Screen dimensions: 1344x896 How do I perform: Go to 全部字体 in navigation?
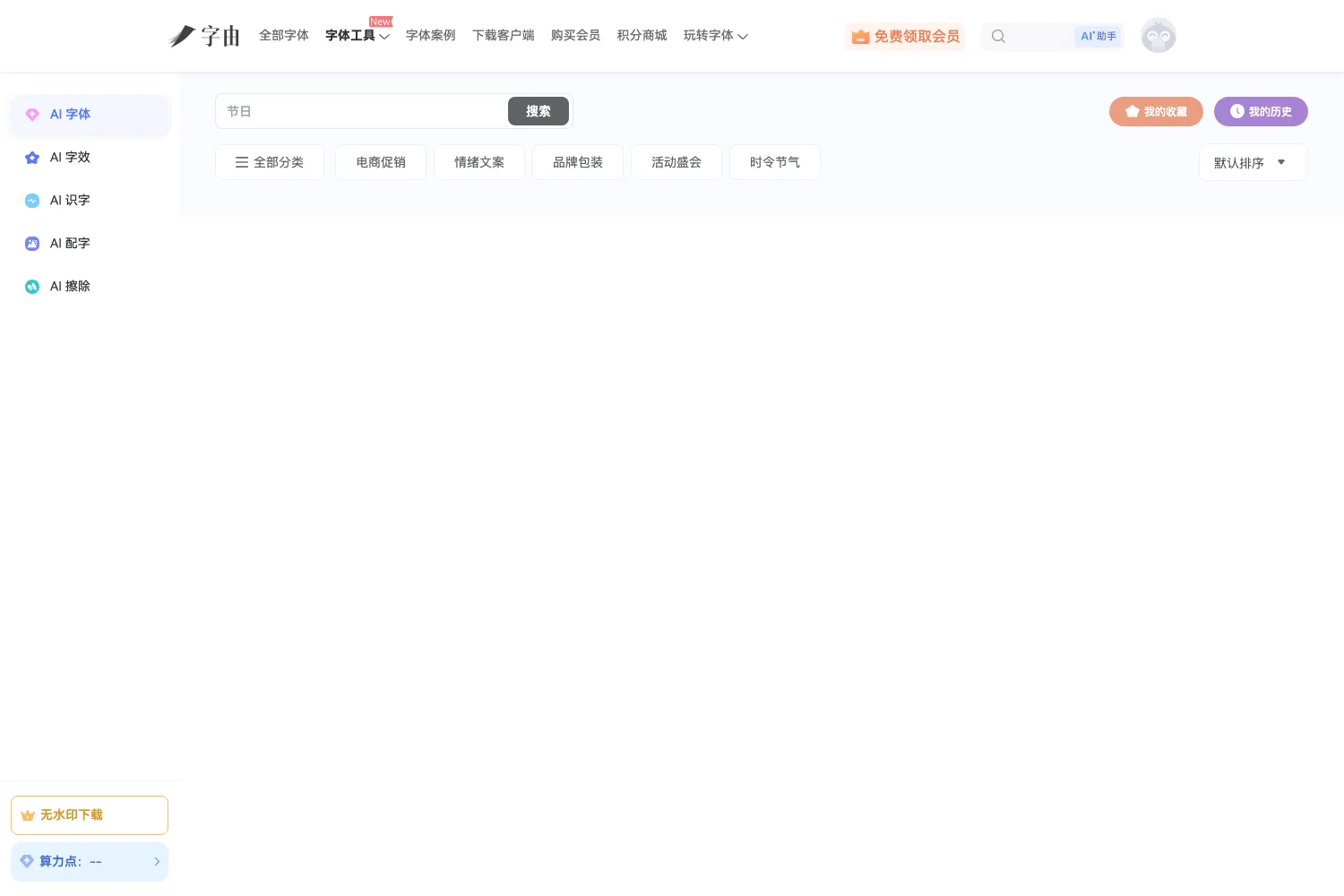[284, 36]
